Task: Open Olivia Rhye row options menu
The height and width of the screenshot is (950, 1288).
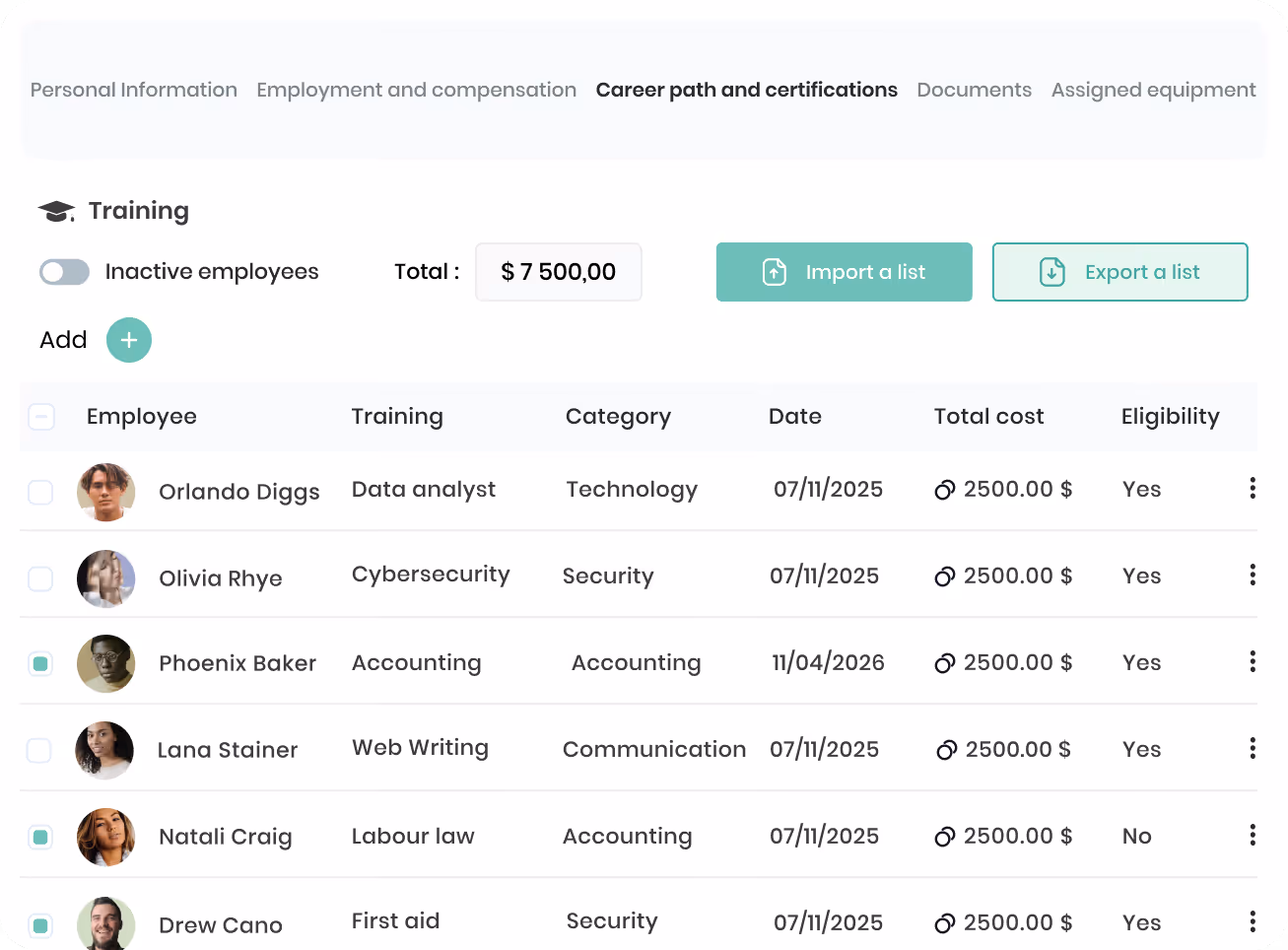Action: (1253, 575)
